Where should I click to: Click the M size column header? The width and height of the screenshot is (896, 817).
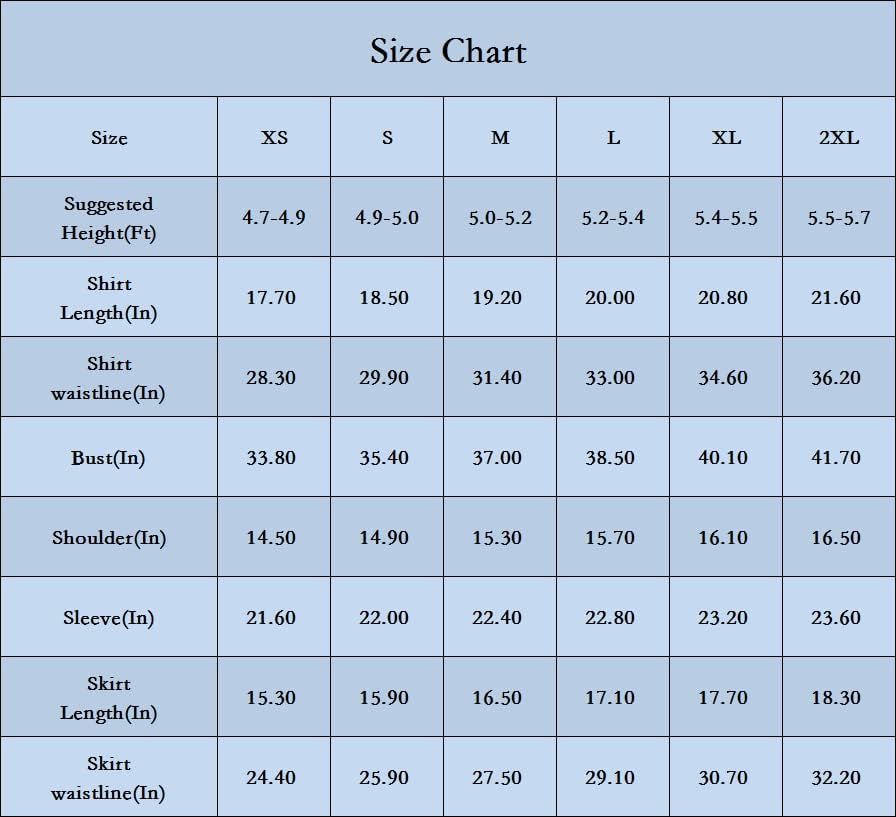point(500,138)
